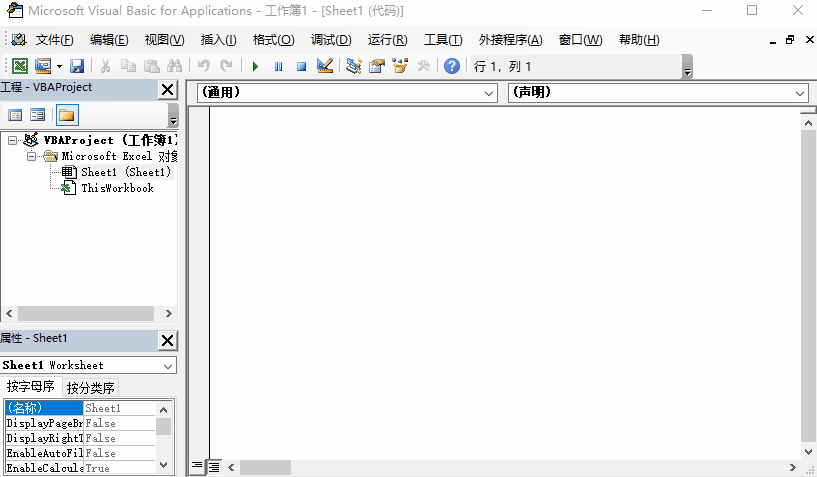The height and width of the screenshot is (477, 817).
Task: Open the 插入(I) menu
Action: [218, 40]
